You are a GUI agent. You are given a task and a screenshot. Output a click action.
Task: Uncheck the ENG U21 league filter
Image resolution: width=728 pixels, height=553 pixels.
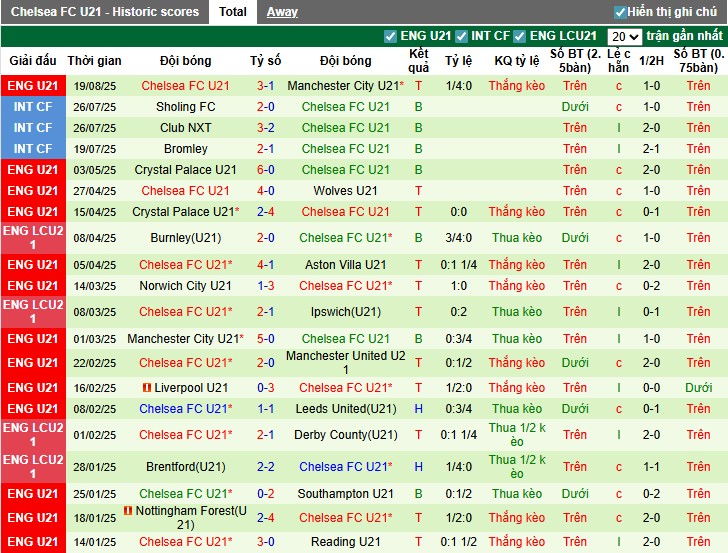[x=390, y=36]
